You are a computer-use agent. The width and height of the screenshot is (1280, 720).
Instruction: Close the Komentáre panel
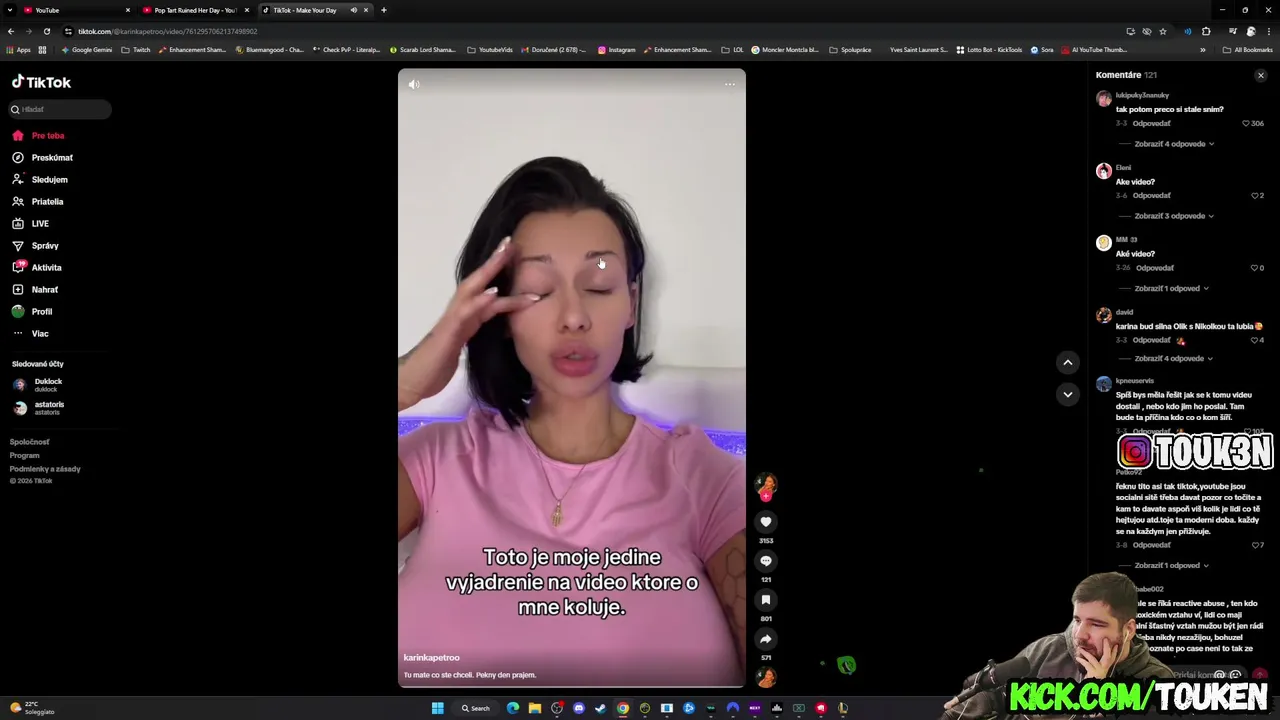click(x=1261, y=75)
